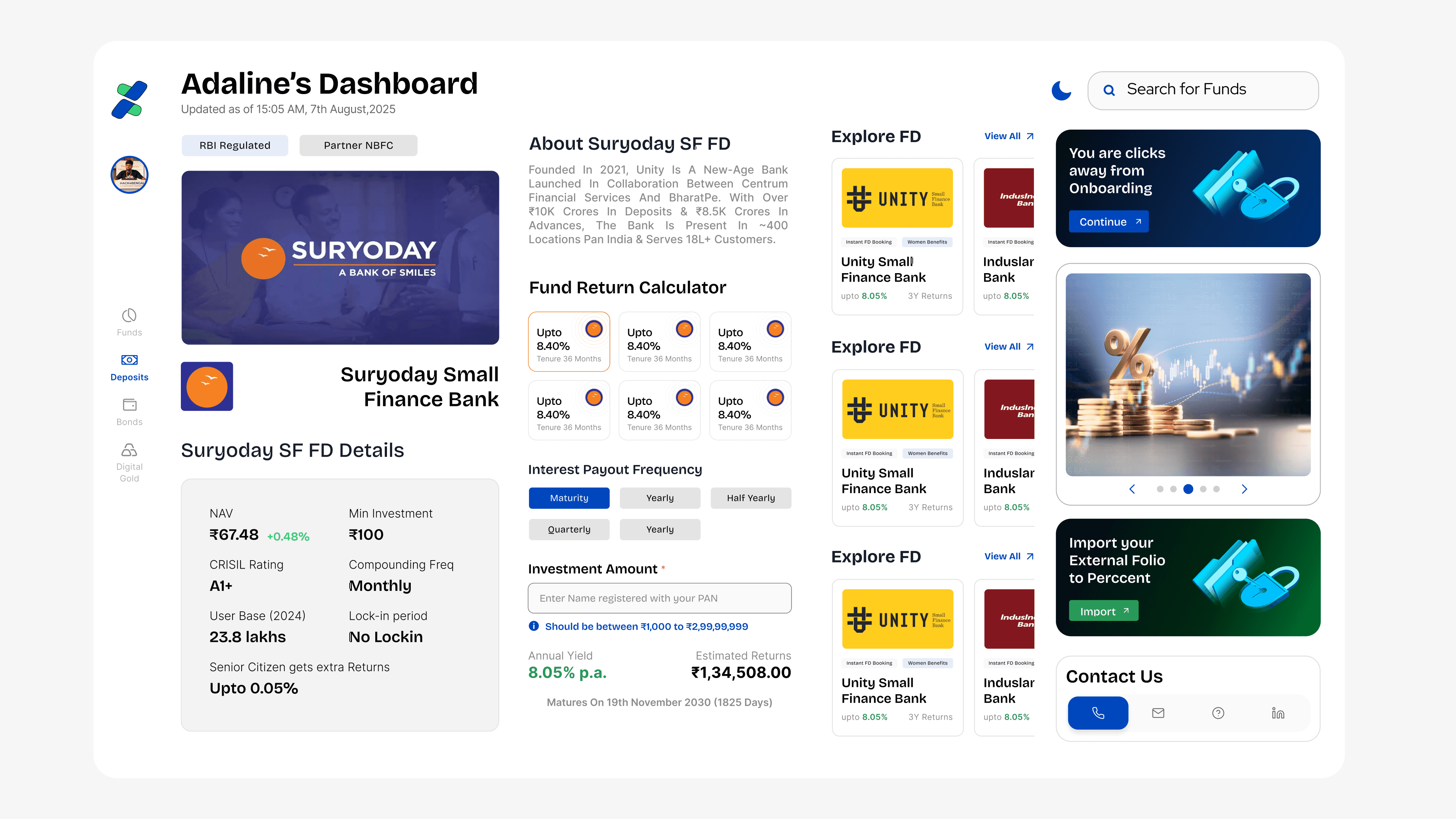The height and width of the screenshot is (819, 1456).
Task: Toggle dark mode moon icon
Action: click(x=1061, y=90)
